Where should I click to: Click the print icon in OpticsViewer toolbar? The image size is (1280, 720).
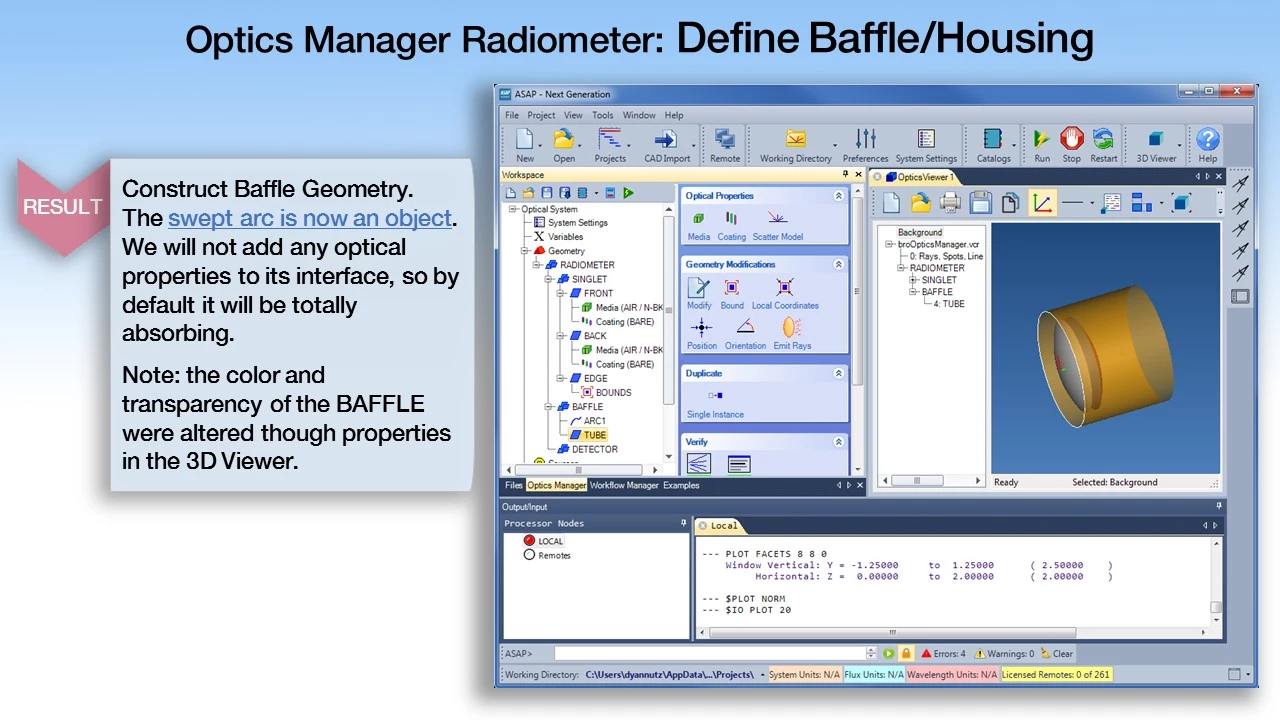click(950, 203)
